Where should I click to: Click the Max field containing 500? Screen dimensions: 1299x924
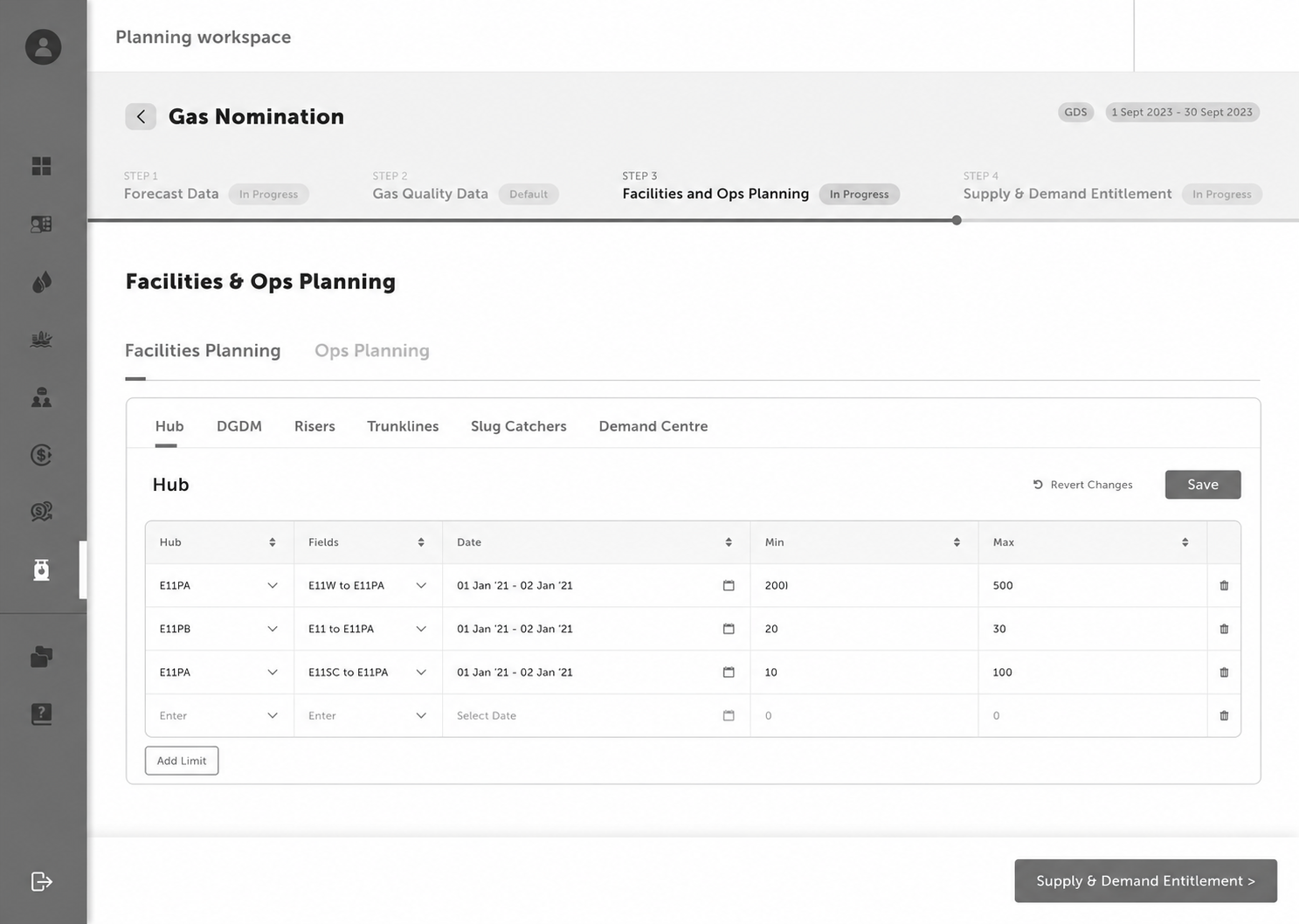pos(1092,585)
